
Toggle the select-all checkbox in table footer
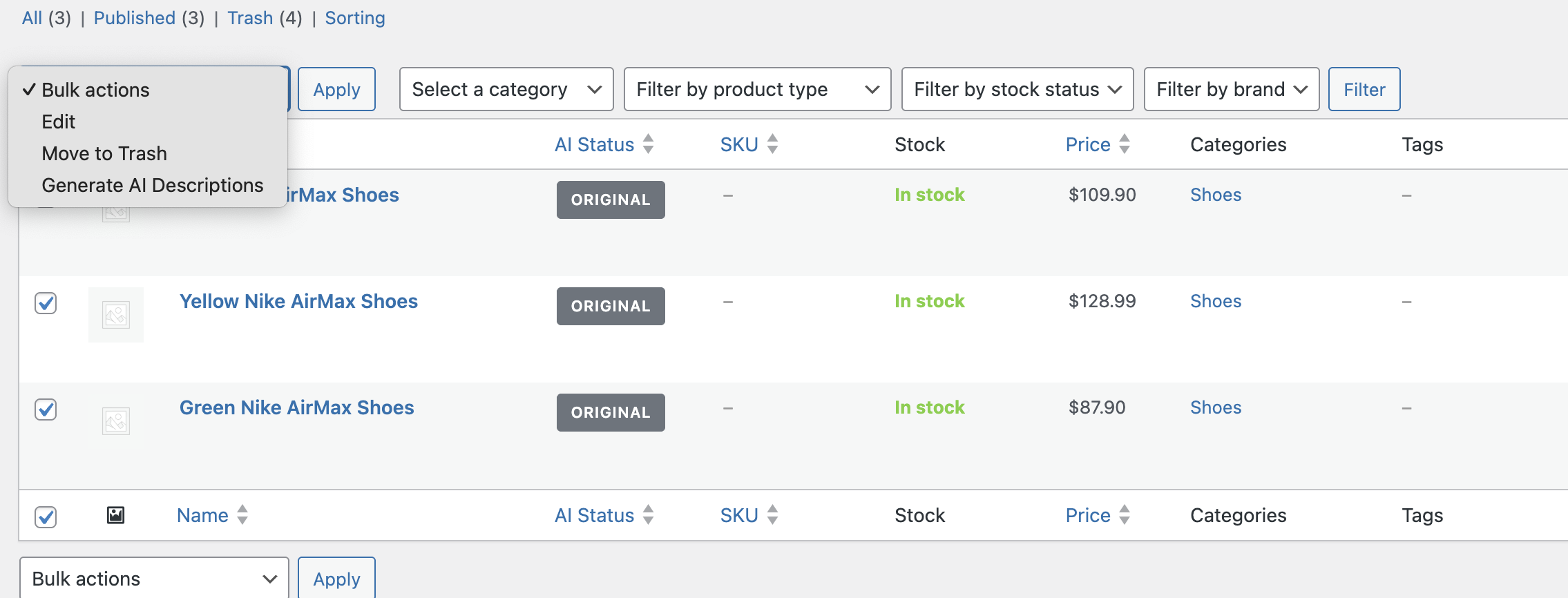46,517
